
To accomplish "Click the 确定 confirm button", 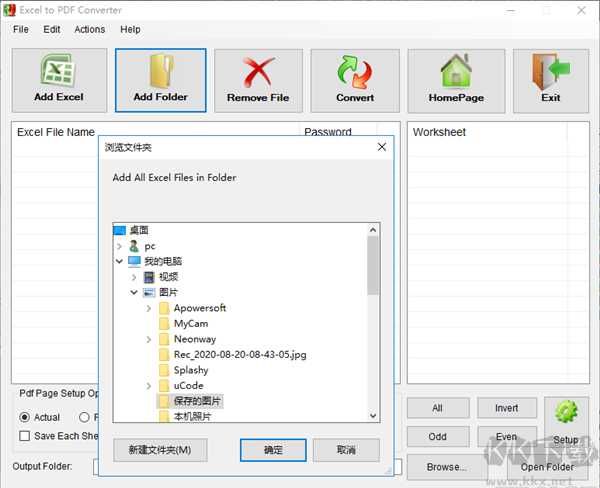I will [x=273, y=450].
